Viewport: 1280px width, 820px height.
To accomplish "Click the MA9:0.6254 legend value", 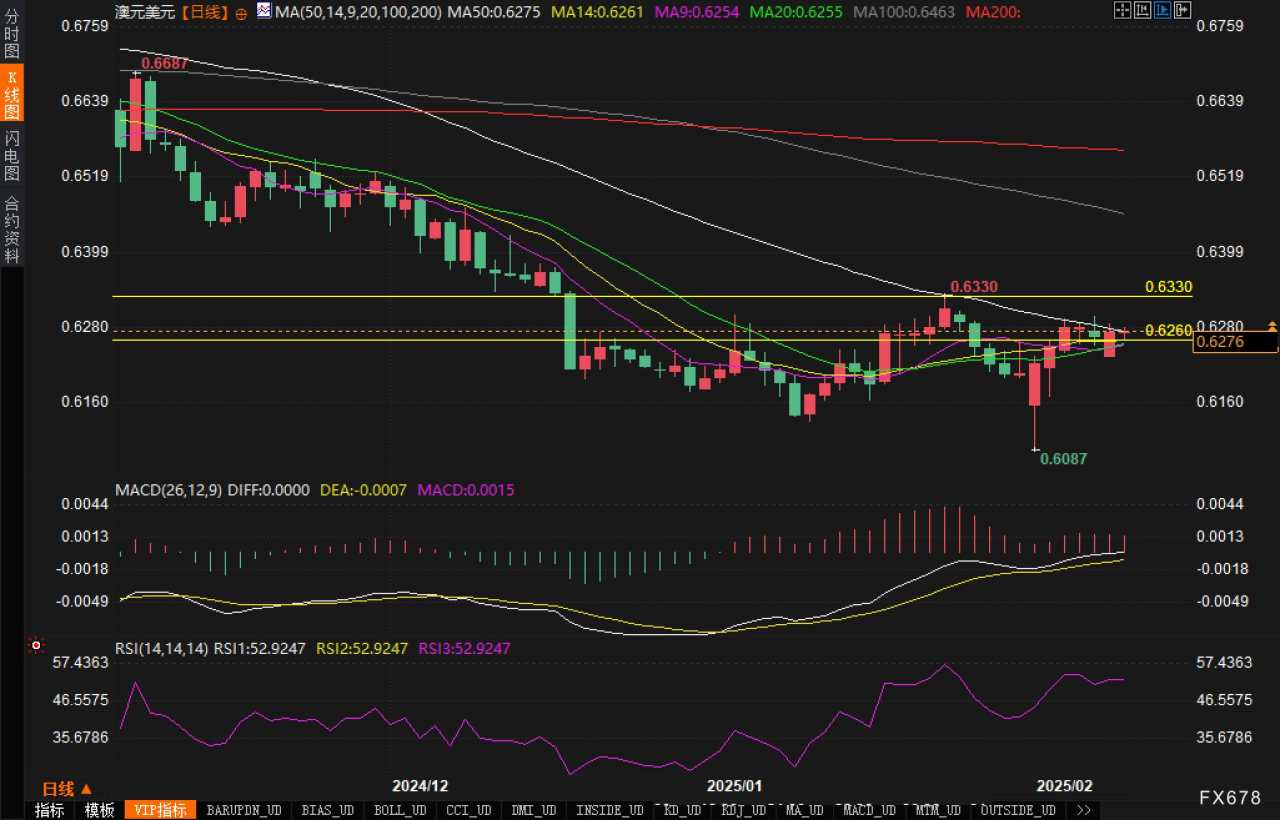I will (x=696, y=12).
